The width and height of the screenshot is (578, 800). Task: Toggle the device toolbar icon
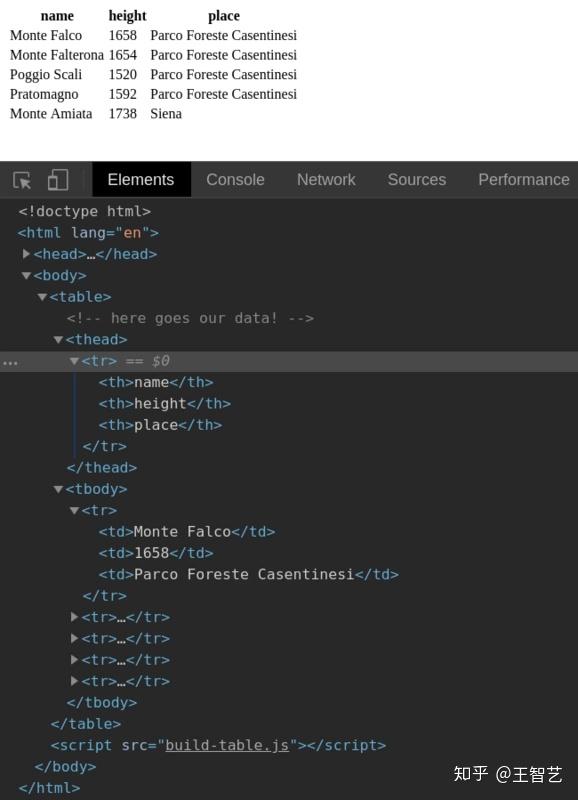[x=58, y=180]
